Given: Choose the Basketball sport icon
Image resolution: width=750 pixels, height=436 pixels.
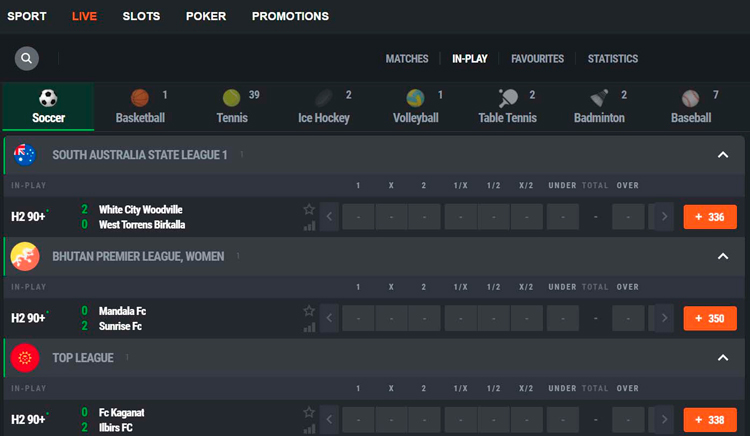Looking at the screenshot, I should [x=140, y=99].
